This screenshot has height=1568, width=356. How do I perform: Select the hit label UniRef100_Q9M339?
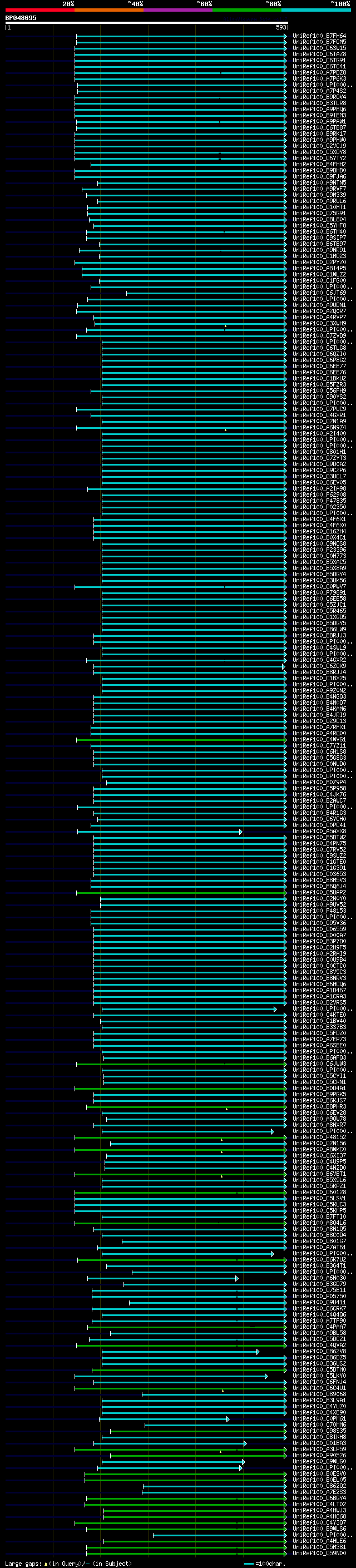pos(319,195)
